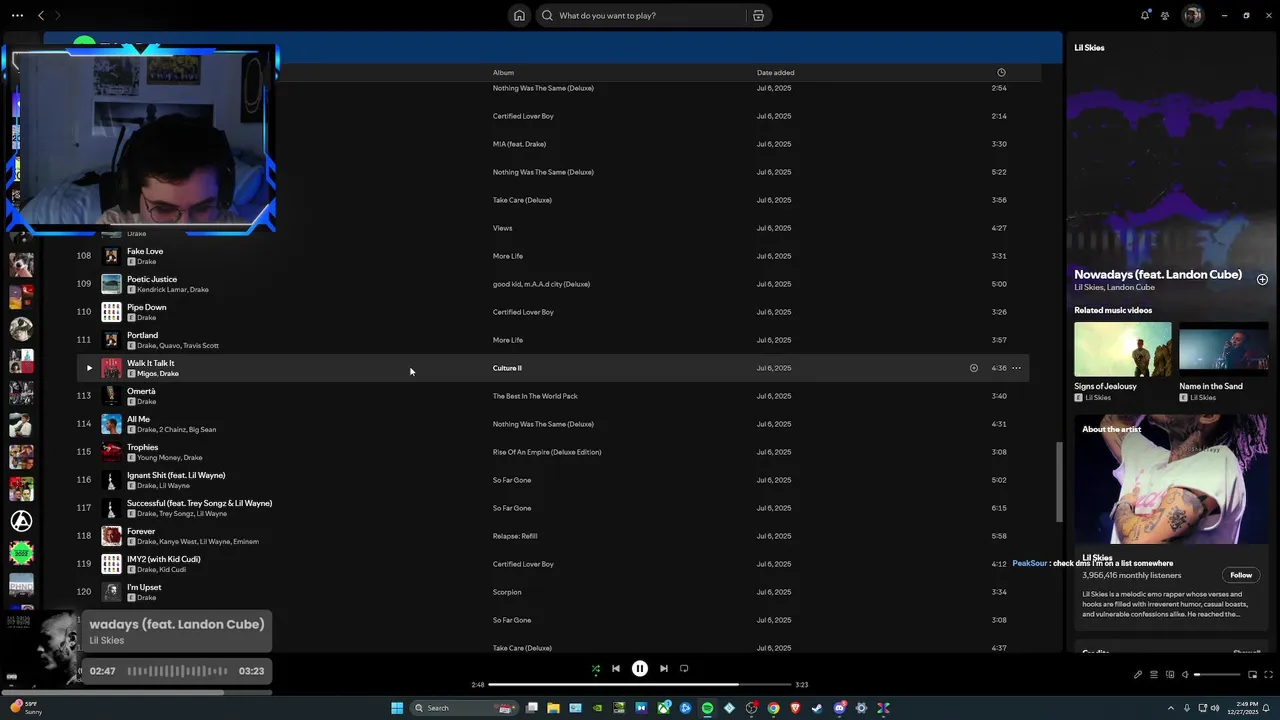Open the Nowadays (feat. Landon Cube) title link

coord(1158,274)
